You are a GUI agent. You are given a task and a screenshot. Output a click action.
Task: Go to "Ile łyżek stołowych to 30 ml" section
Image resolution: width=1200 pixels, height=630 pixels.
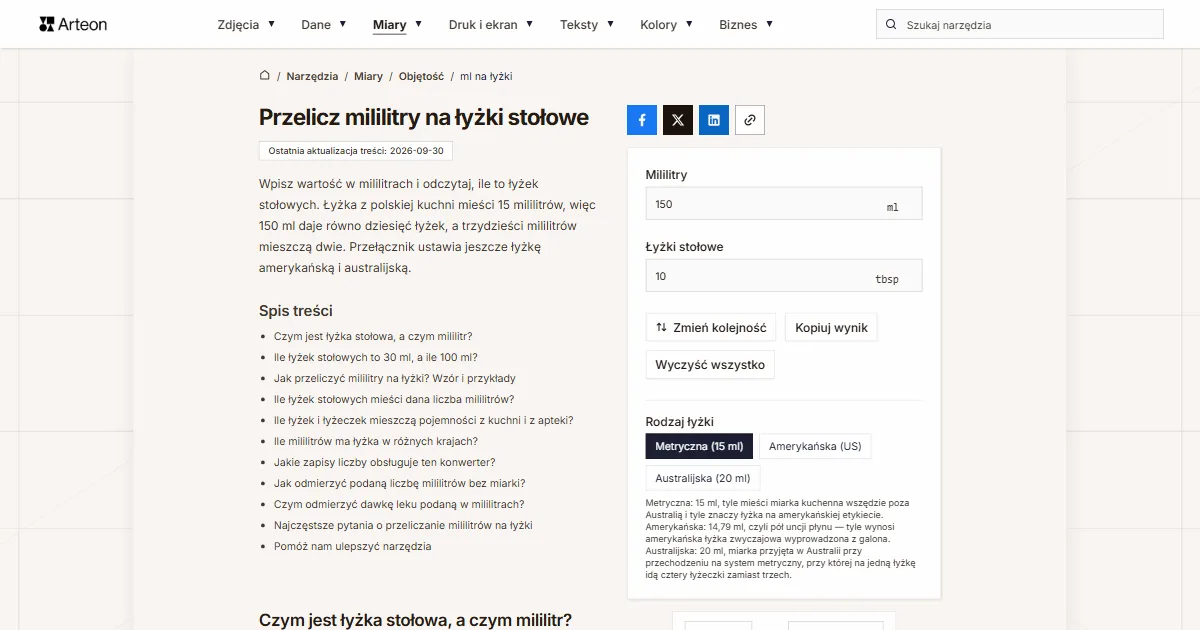point(375,357)
